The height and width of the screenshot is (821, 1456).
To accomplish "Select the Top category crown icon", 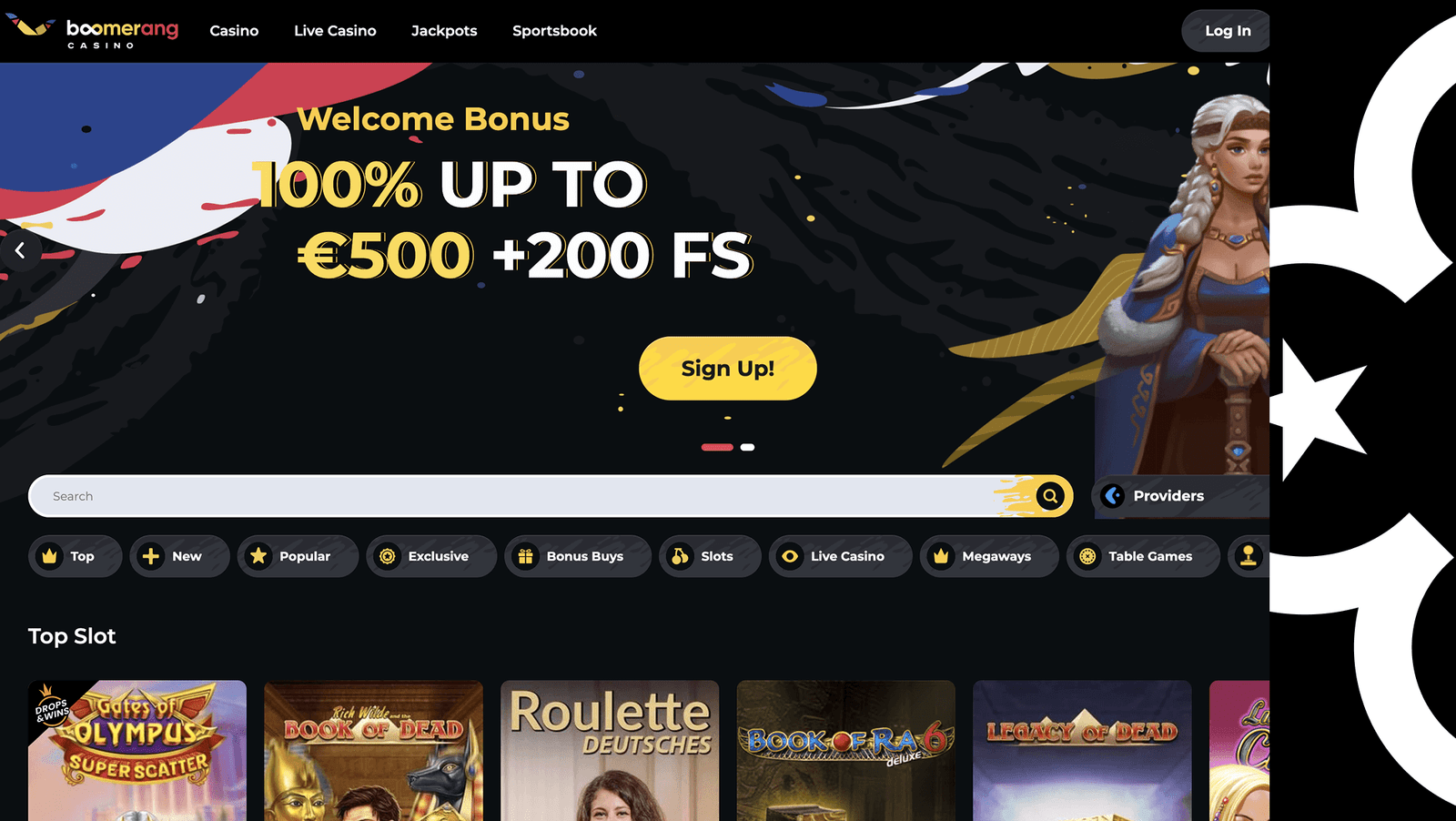I will 50,556.
